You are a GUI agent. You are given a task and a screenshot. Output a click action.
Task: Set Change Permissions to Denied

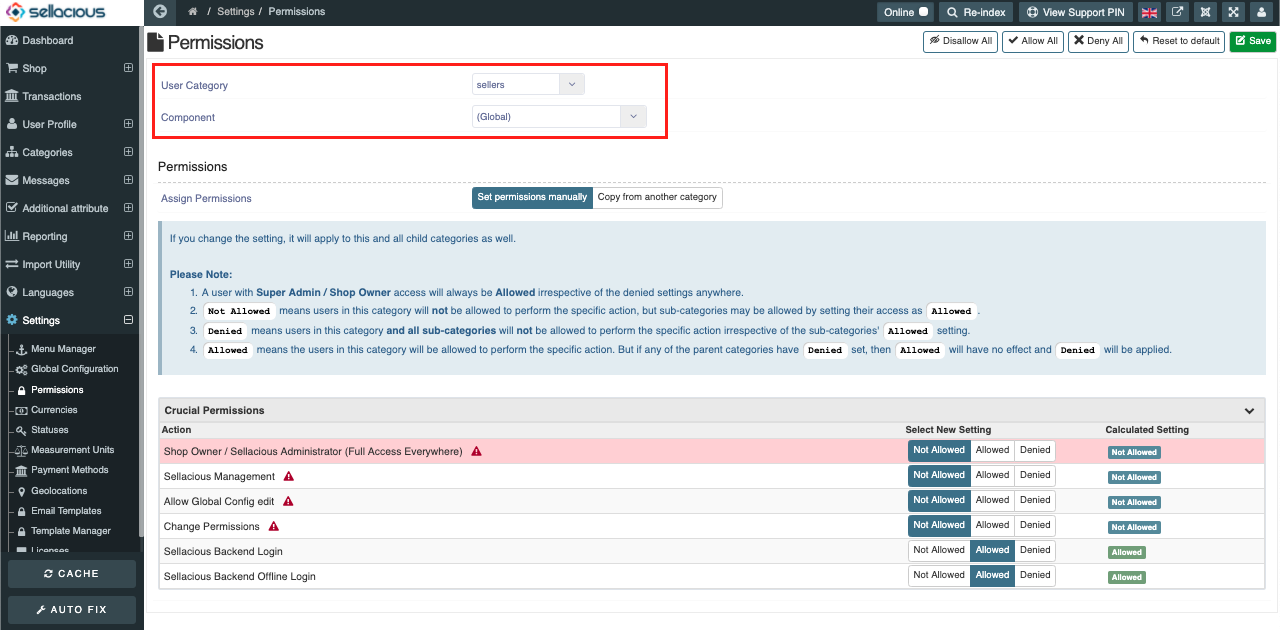click(x=1035, y=526)
